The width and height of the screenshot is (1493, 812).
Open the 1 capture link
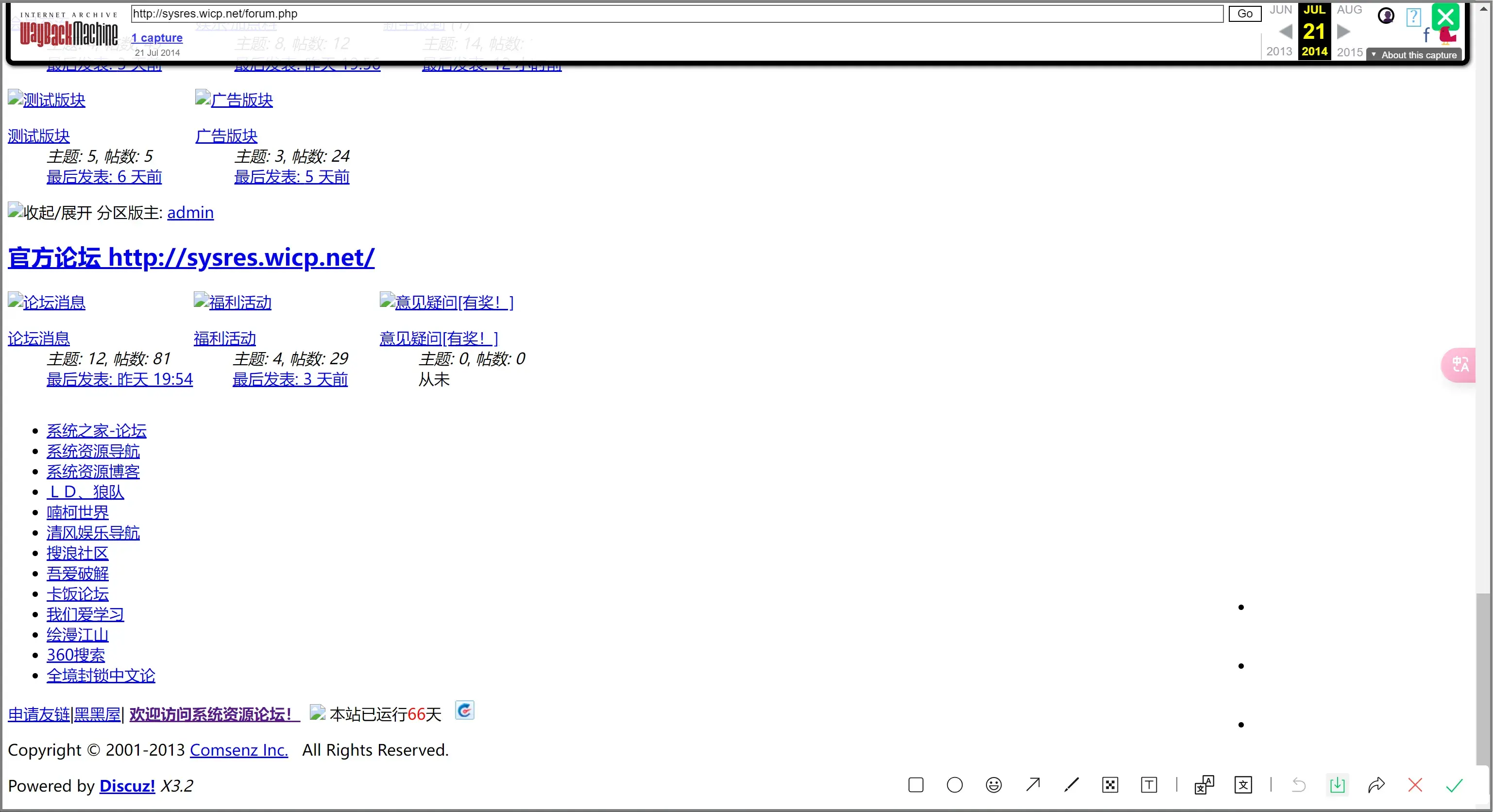tap(156, 38)
